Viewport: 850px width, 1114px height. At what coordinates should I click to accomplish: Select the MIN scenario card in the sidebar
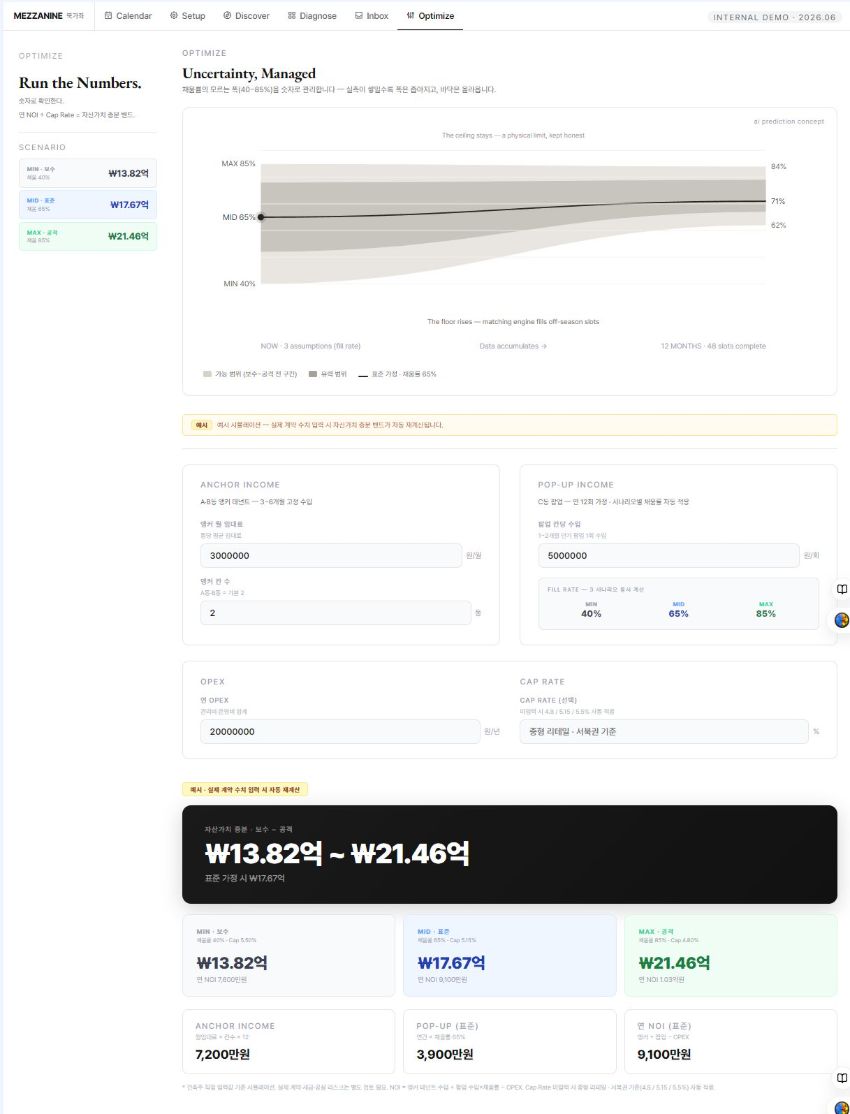(87, 173)
